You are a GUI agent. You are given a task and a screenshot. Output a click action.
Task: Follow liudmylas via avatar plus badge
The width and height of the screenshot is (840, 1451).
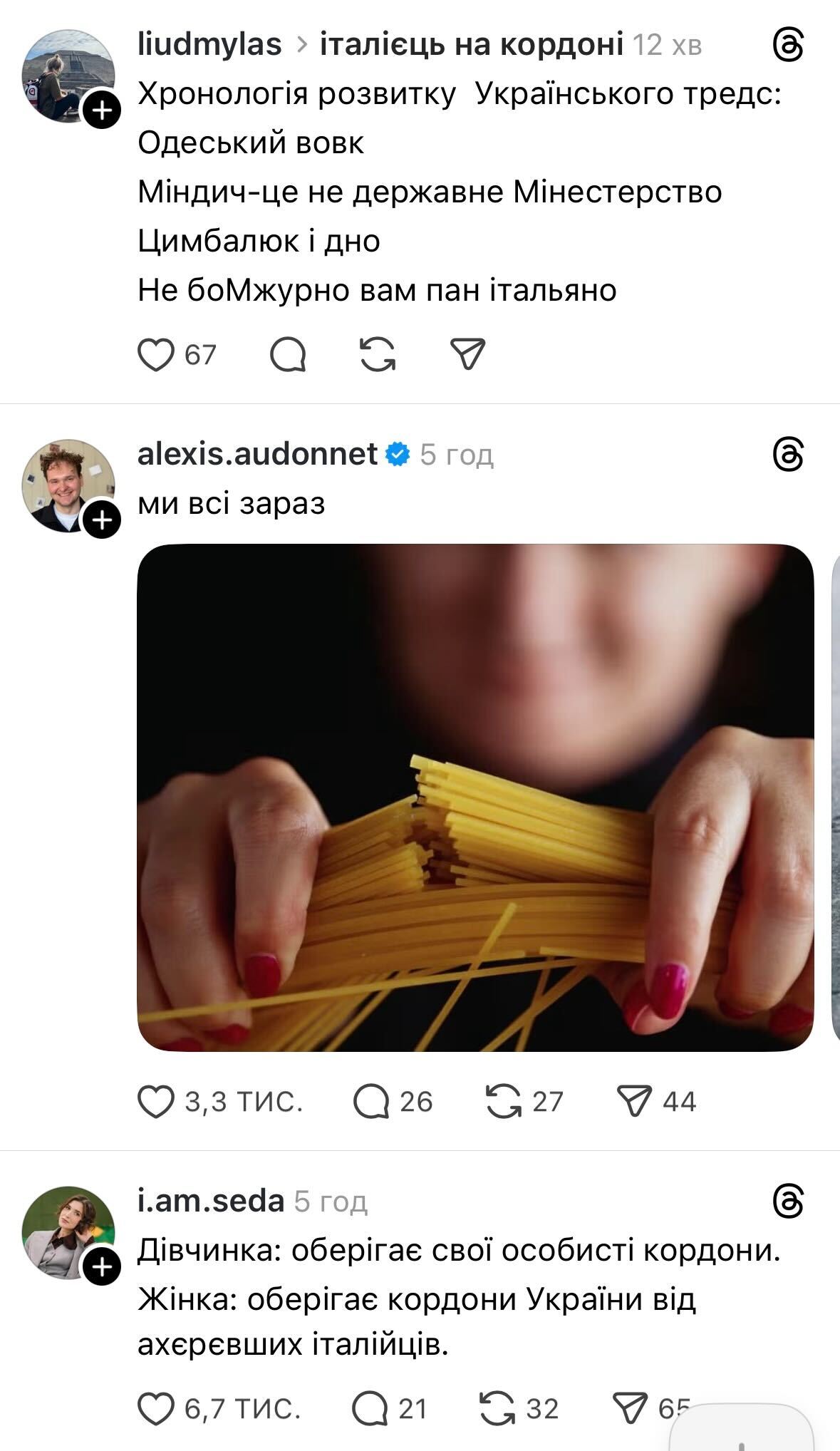click(x=103, y=110)
